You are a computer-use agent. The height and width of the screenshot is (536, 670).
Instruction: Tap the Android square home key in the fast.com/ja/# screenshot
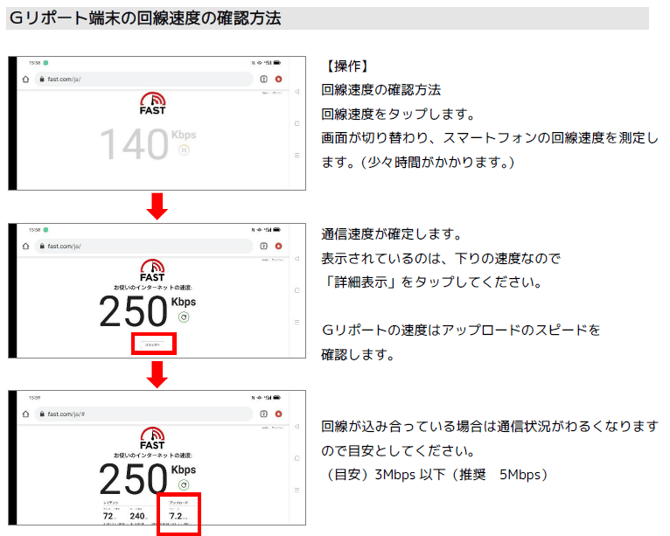[x=297, y=458]
